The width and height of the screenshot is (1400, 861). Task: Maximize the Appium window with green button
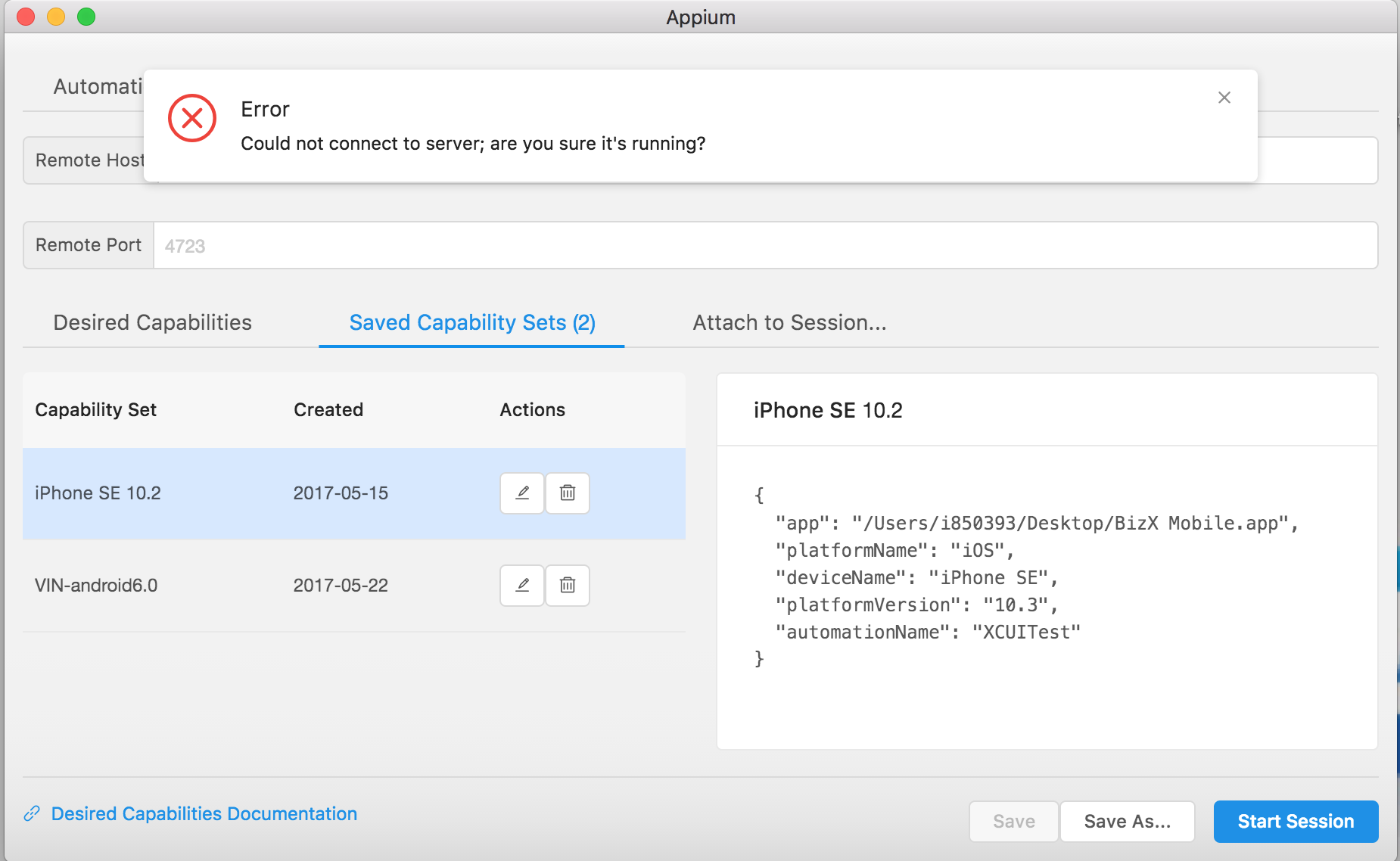[x=86, y=17]
